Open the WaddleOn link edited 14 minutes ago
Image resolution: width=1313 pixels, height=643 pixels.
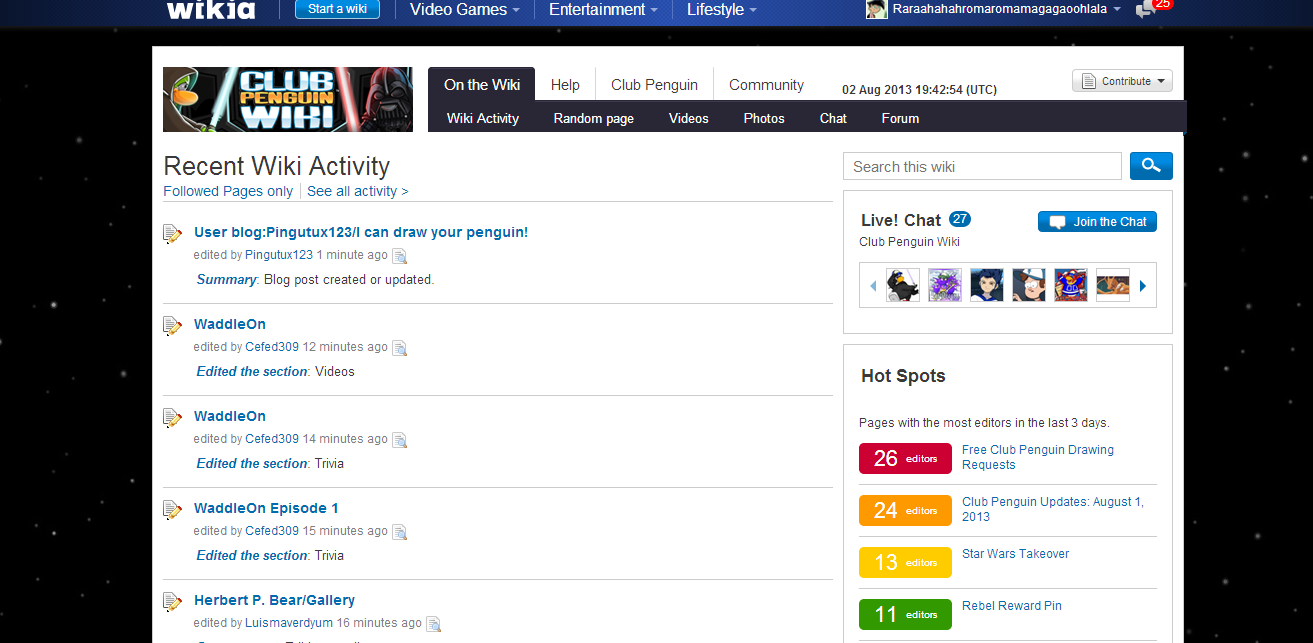click(x=230, y=416)
